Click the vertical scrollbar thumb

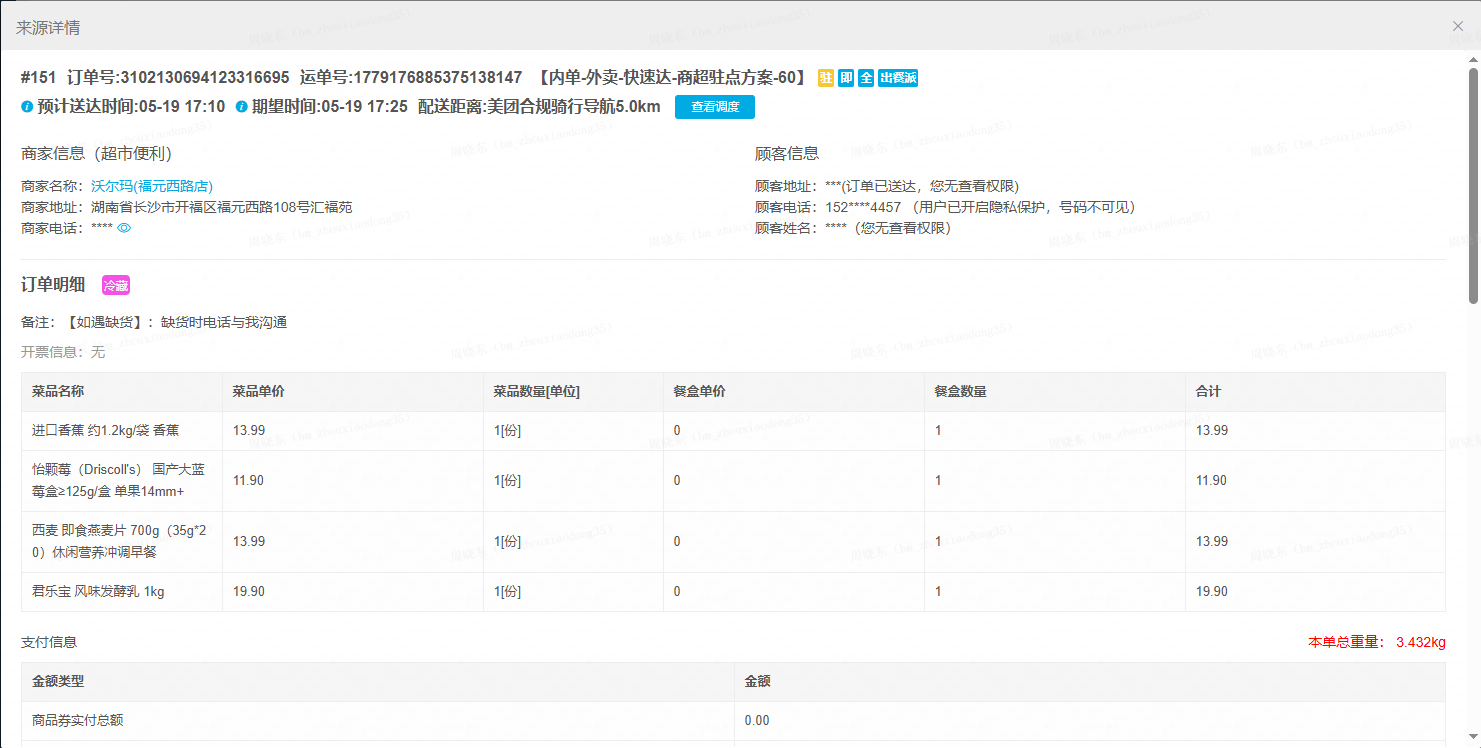tap(1473, 185)
